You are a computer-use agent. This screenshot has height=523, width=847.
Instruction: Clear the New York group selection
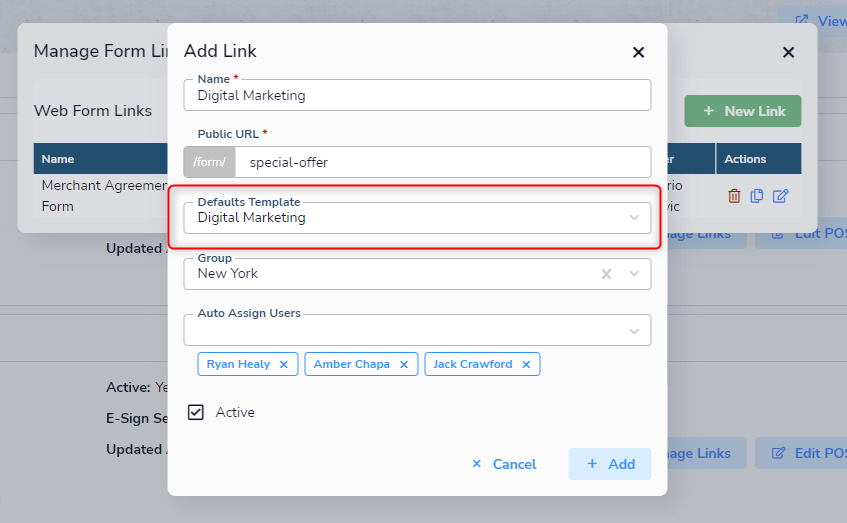point(606,274)
